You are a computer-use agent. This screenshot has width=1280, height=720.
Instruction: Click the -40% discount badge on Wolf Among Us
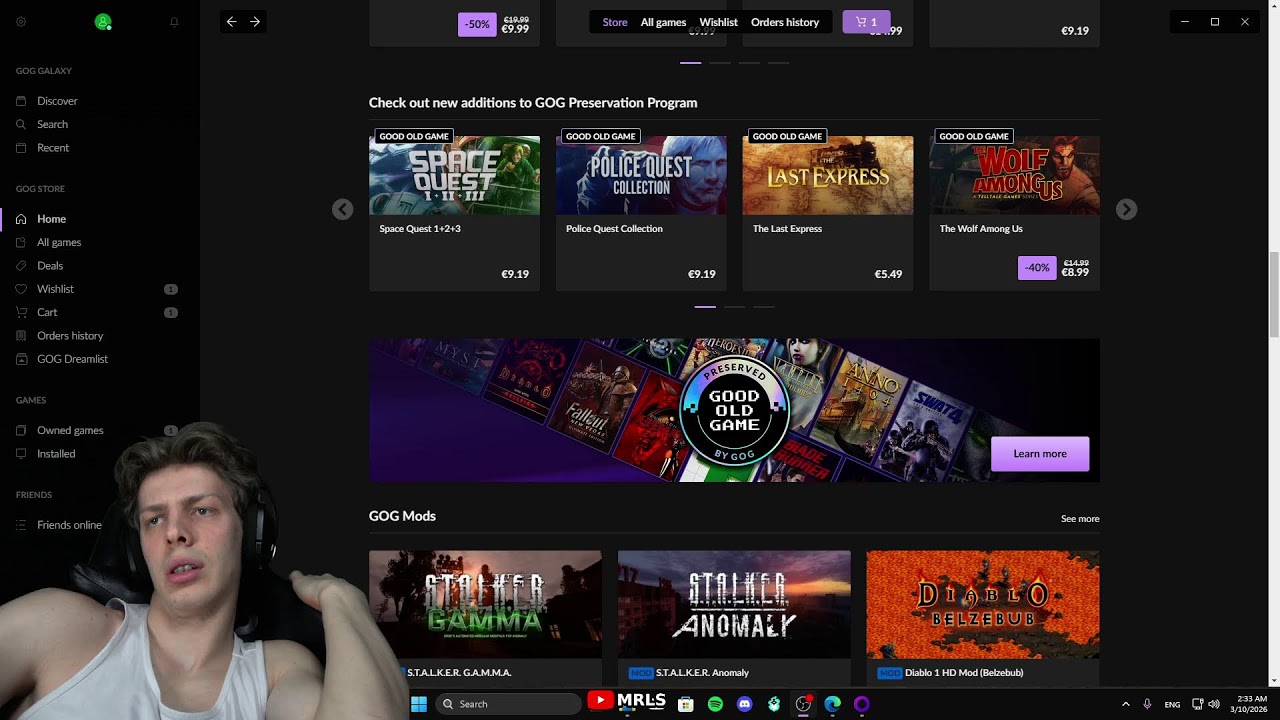[x=1037, y=268]
